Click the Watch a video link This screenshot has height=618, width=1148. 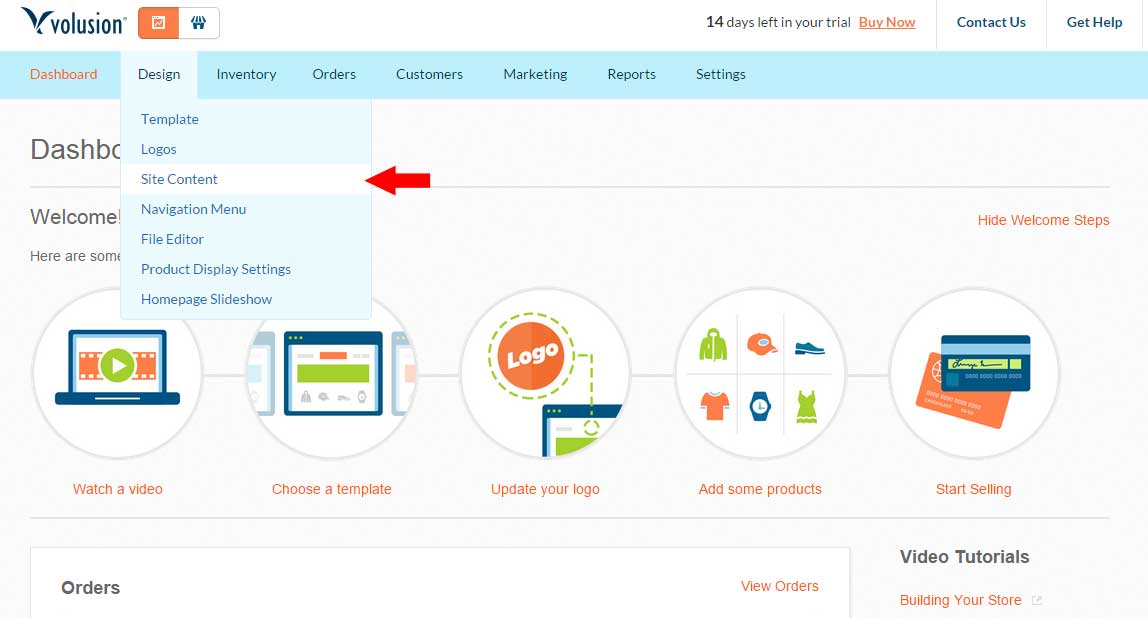point(117,489)
